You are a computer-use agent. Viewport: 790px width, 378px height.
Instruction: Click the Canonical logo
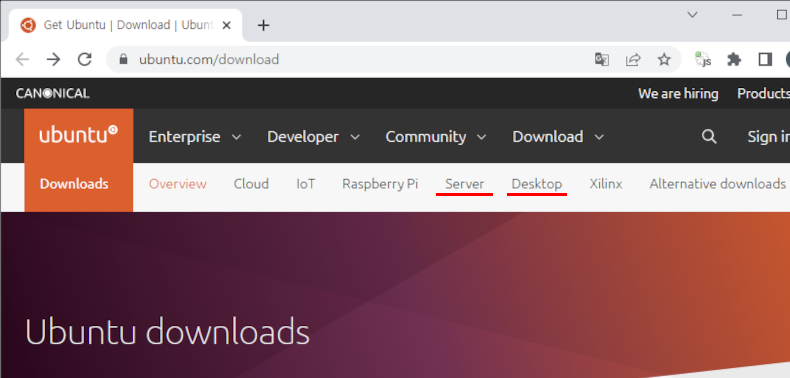52,93
